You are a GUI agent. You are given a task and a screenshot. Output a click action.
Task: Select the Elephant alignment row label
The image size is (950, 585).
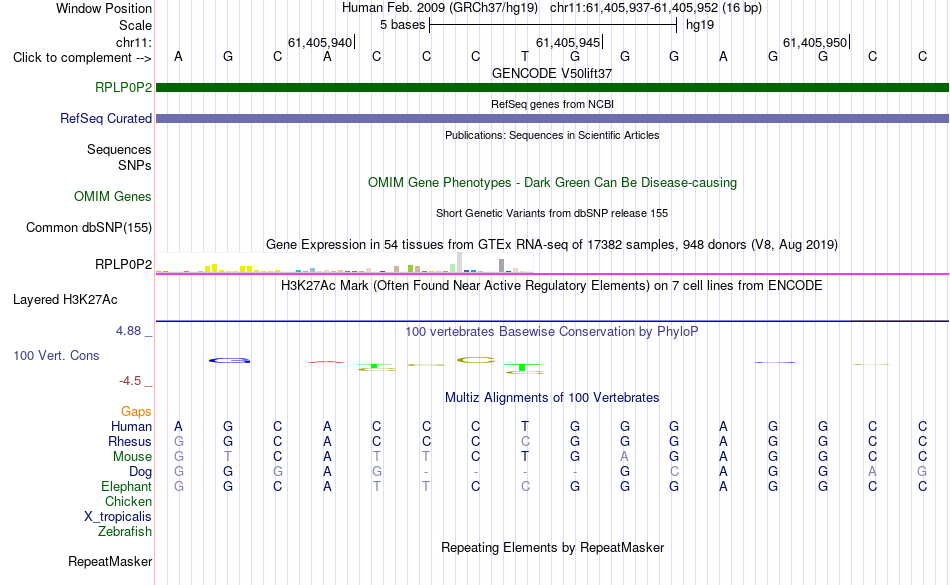coord(126,486)
